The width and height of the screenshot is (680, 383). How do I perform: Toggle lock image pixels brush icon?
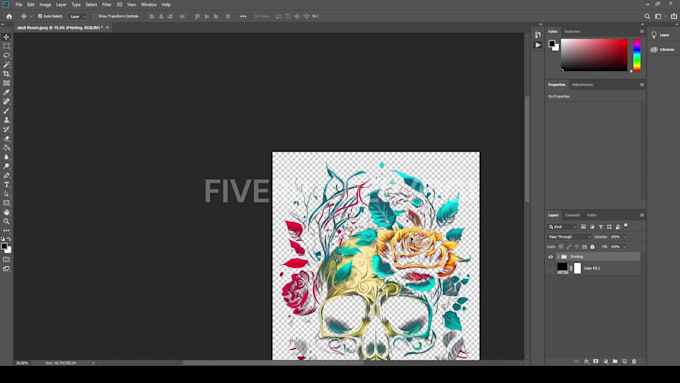point(569,246)
